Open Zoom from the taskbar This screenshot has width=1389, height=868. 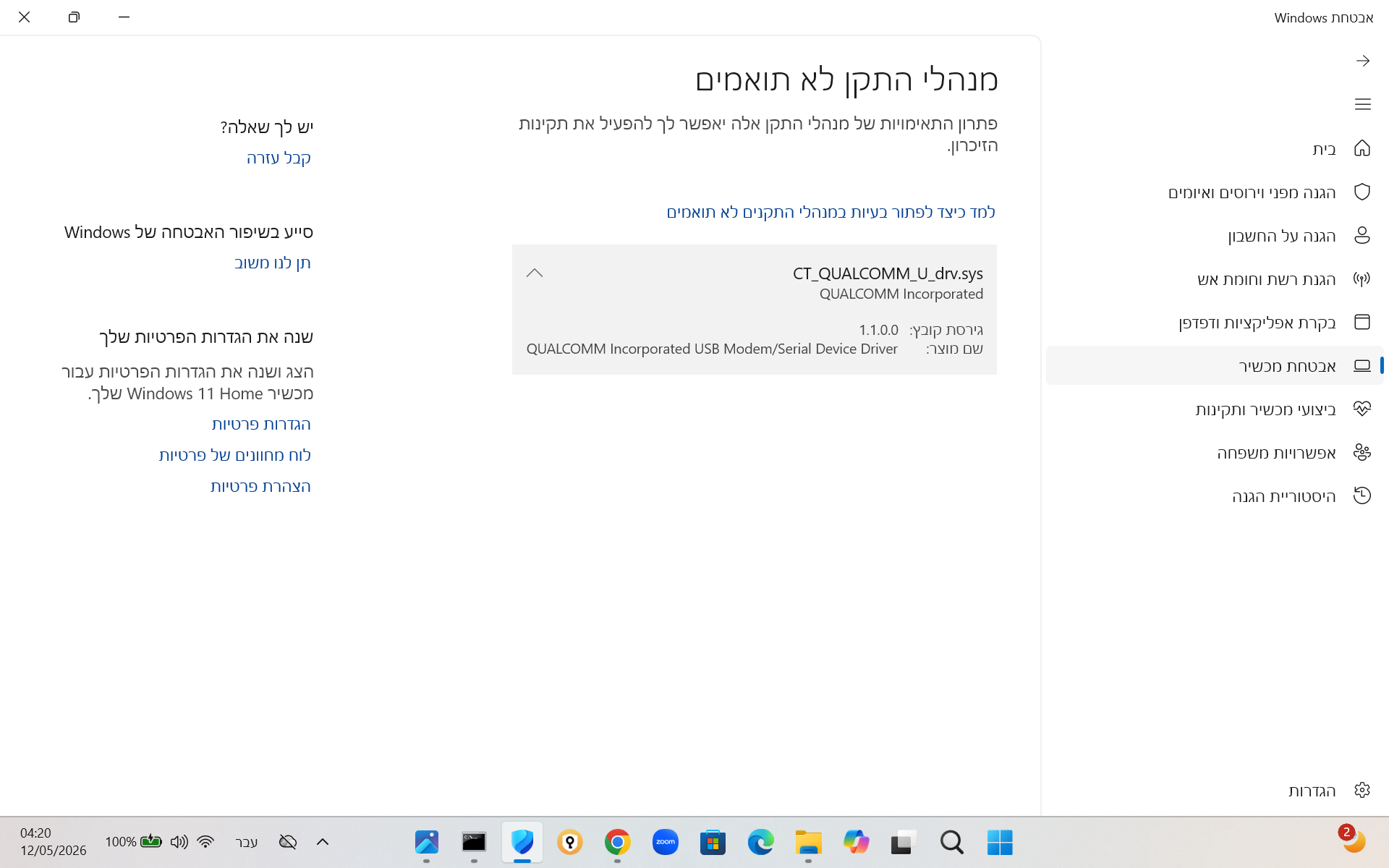pos(665,842)
